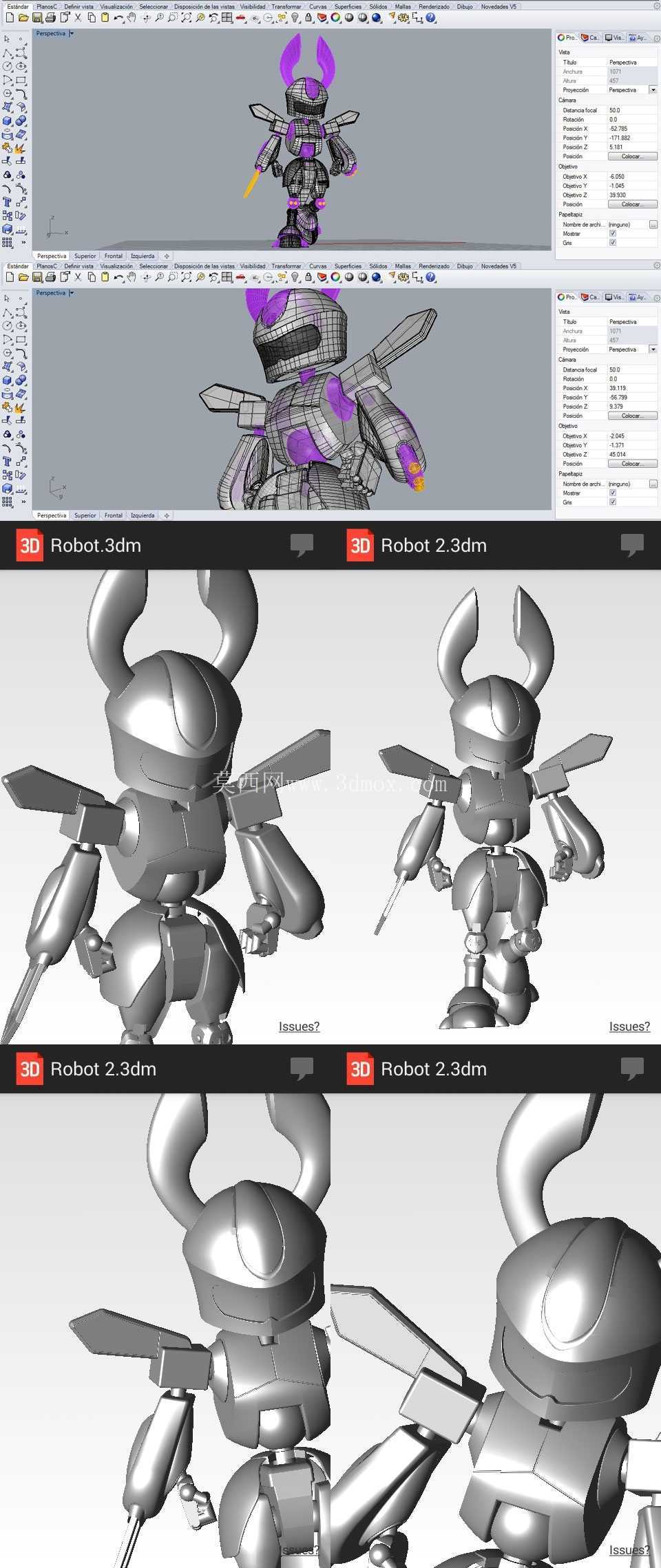Click Help question-mark icon in upper Rhino toolbar
The image size is (661, 1568).
[431, 18]
